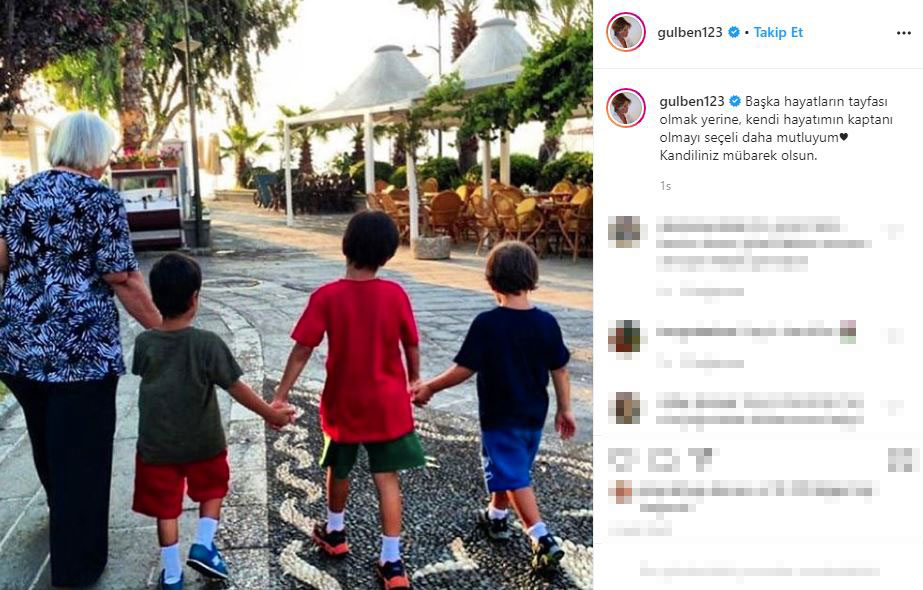Click the caption avatar of gulben123
Image resolution: width=923 pixels, height=590 pixels.
coord(626,108)
